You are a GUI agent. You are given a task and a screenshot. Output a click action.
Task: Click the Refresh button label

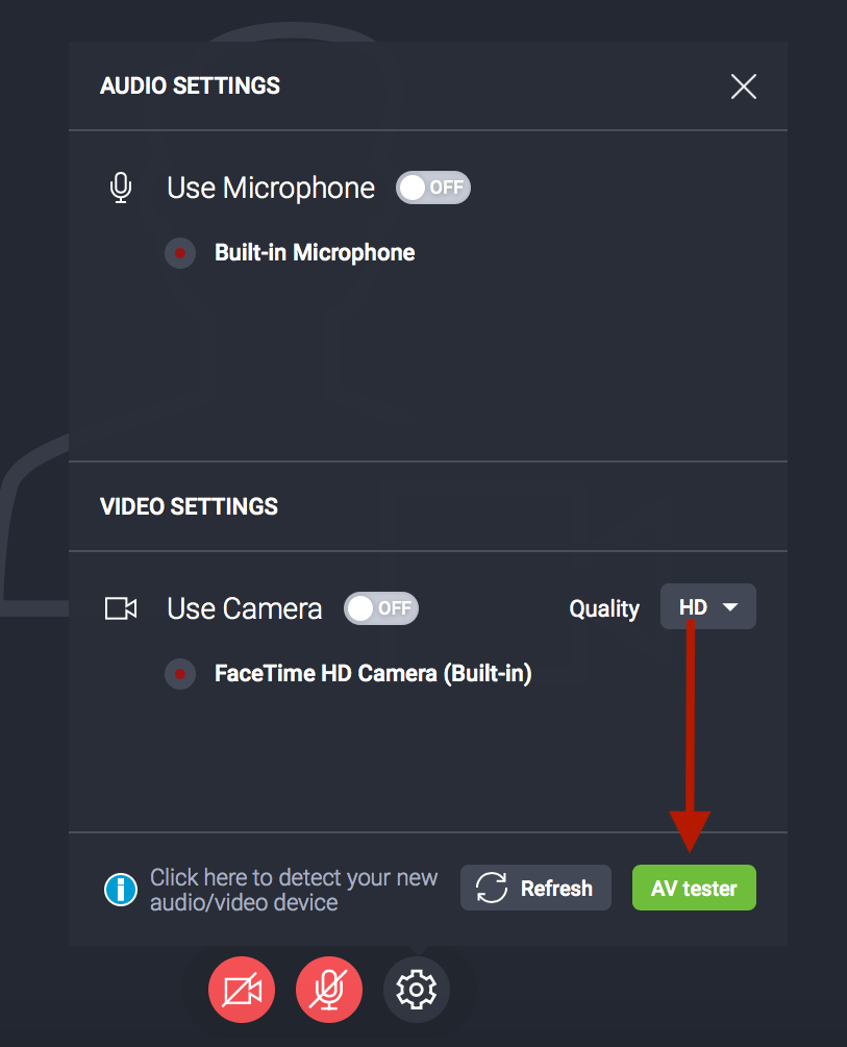(x=556, y=888)
